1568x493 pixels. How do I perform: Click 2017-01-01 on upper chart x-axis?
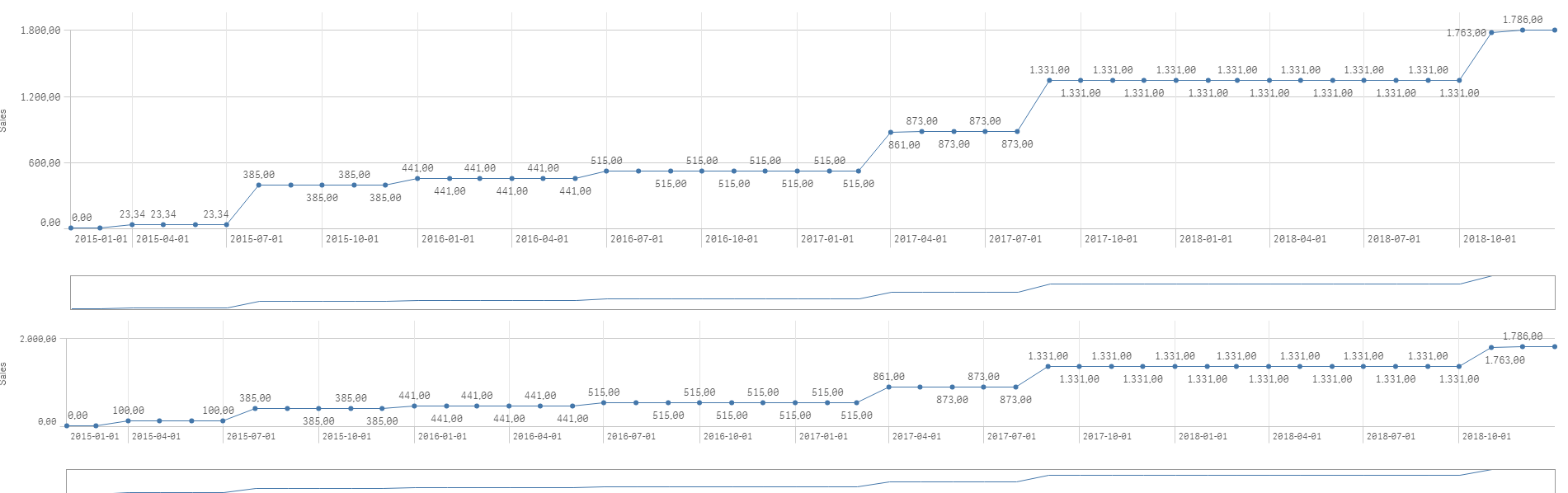(827, 239)
